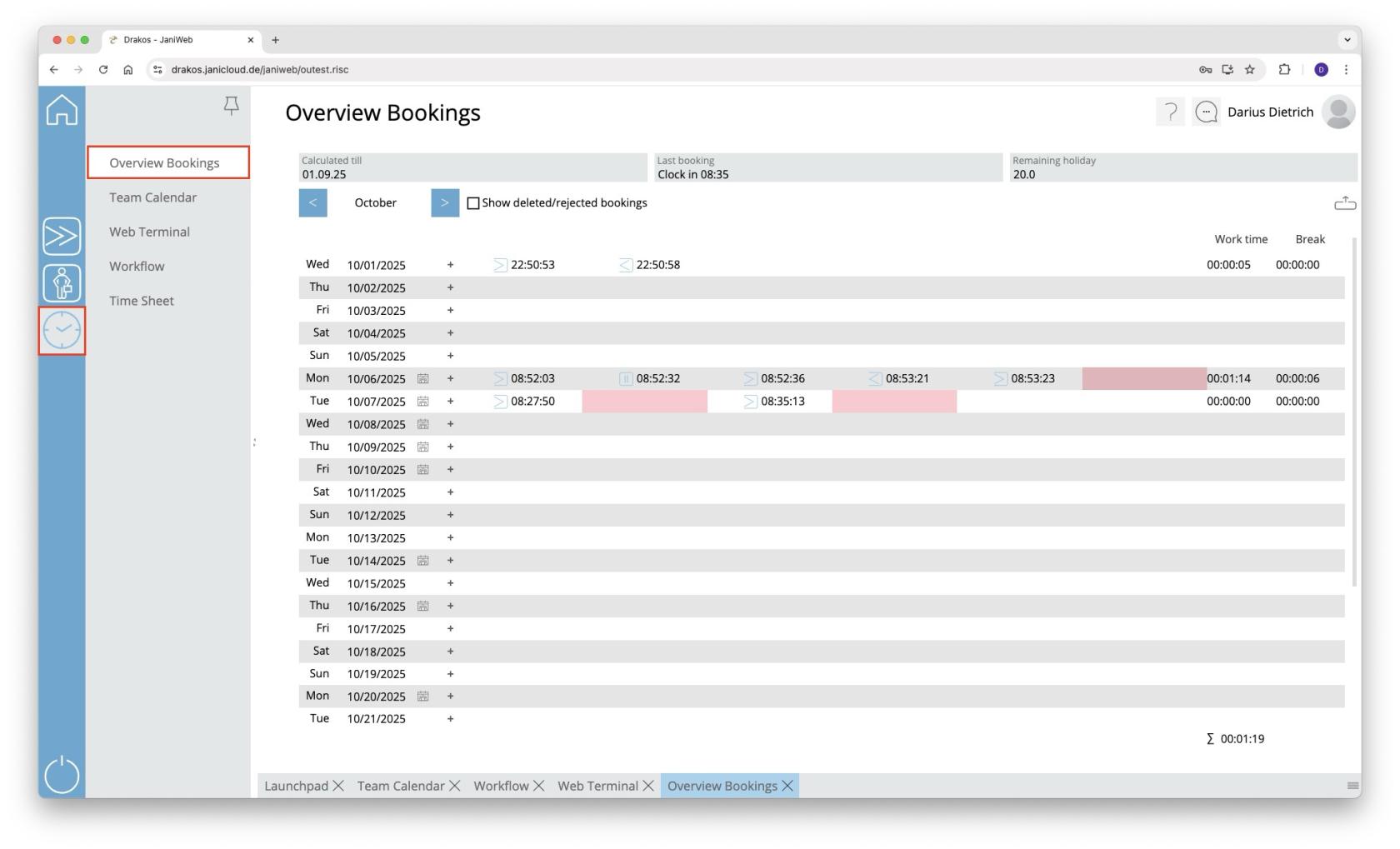The height and width of the screenshot is (849, 1400).
Task: Click the double-arrow workflow sidebar icon
Action: 62,237
